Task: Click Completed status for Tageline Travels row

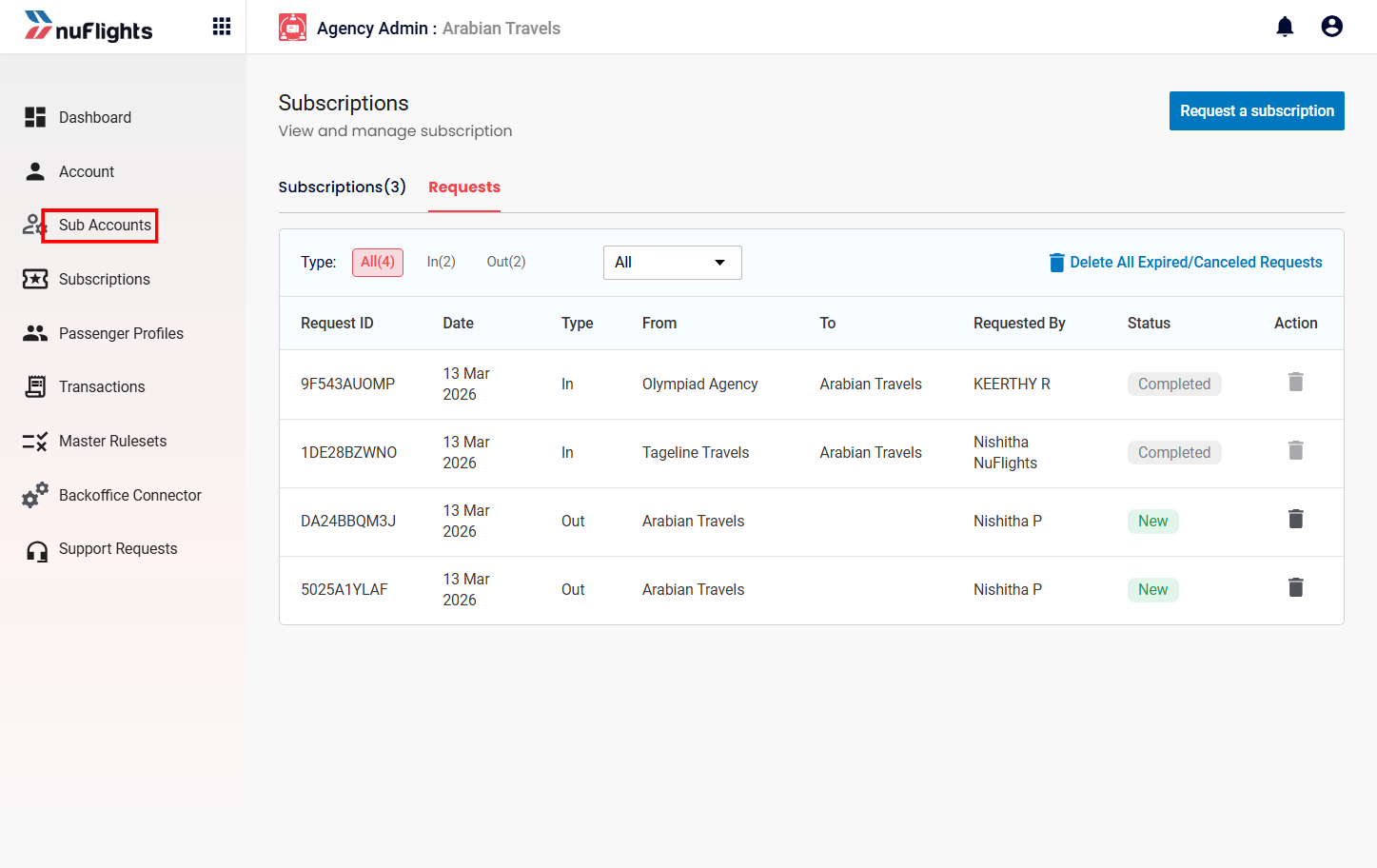Action: coord(1174,453)
